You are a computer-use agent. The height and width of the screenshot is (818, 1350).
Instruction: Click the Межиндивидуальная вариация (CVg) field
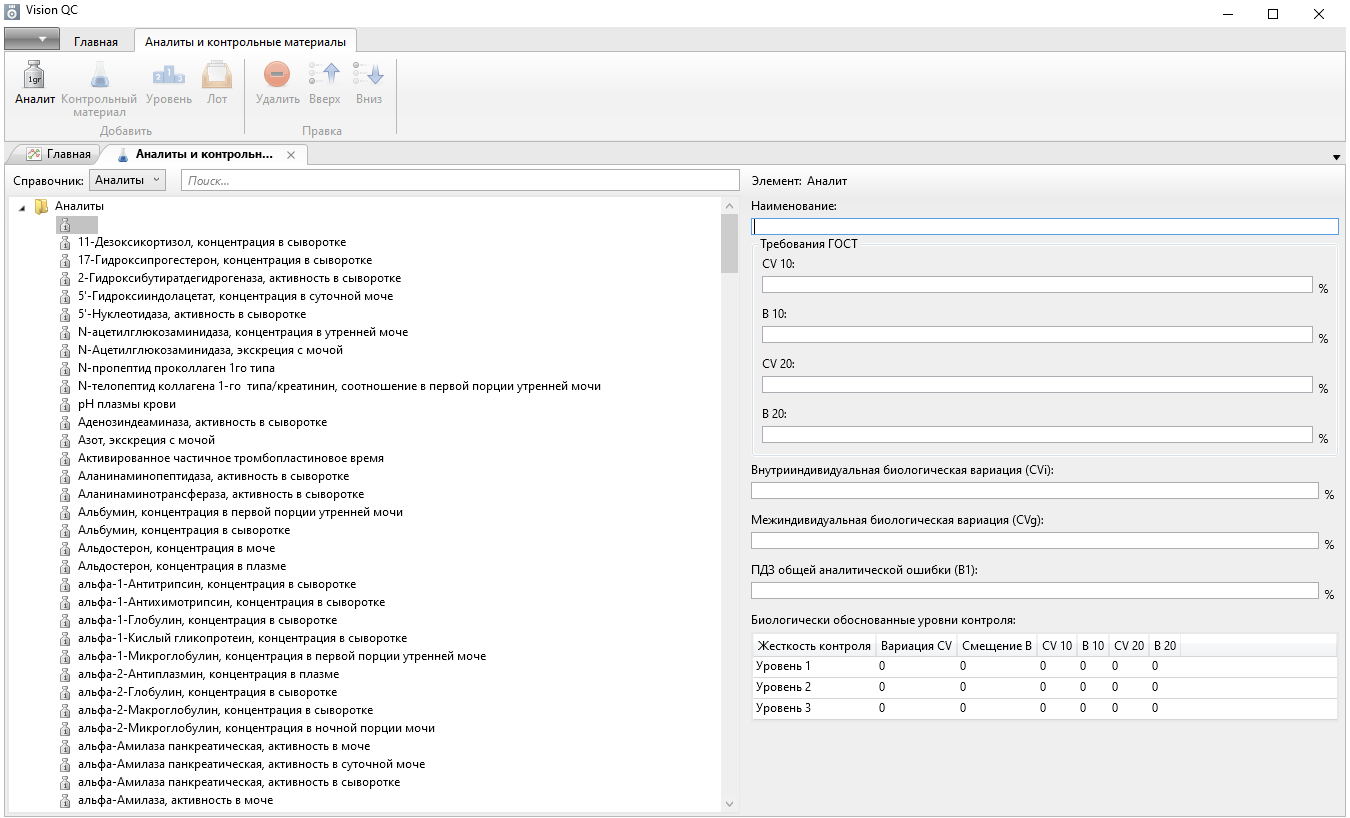(x=1035, y=541)
